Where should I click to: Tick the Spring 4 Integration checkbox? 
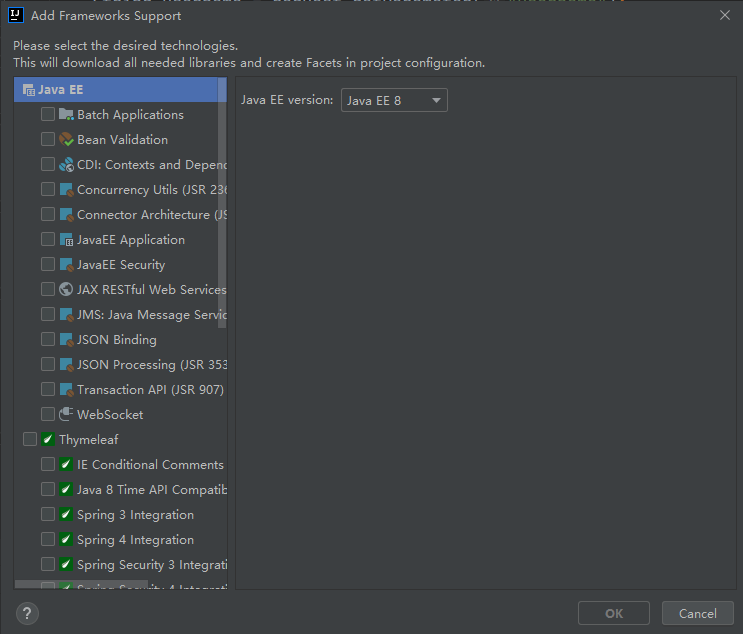point(48,539)
